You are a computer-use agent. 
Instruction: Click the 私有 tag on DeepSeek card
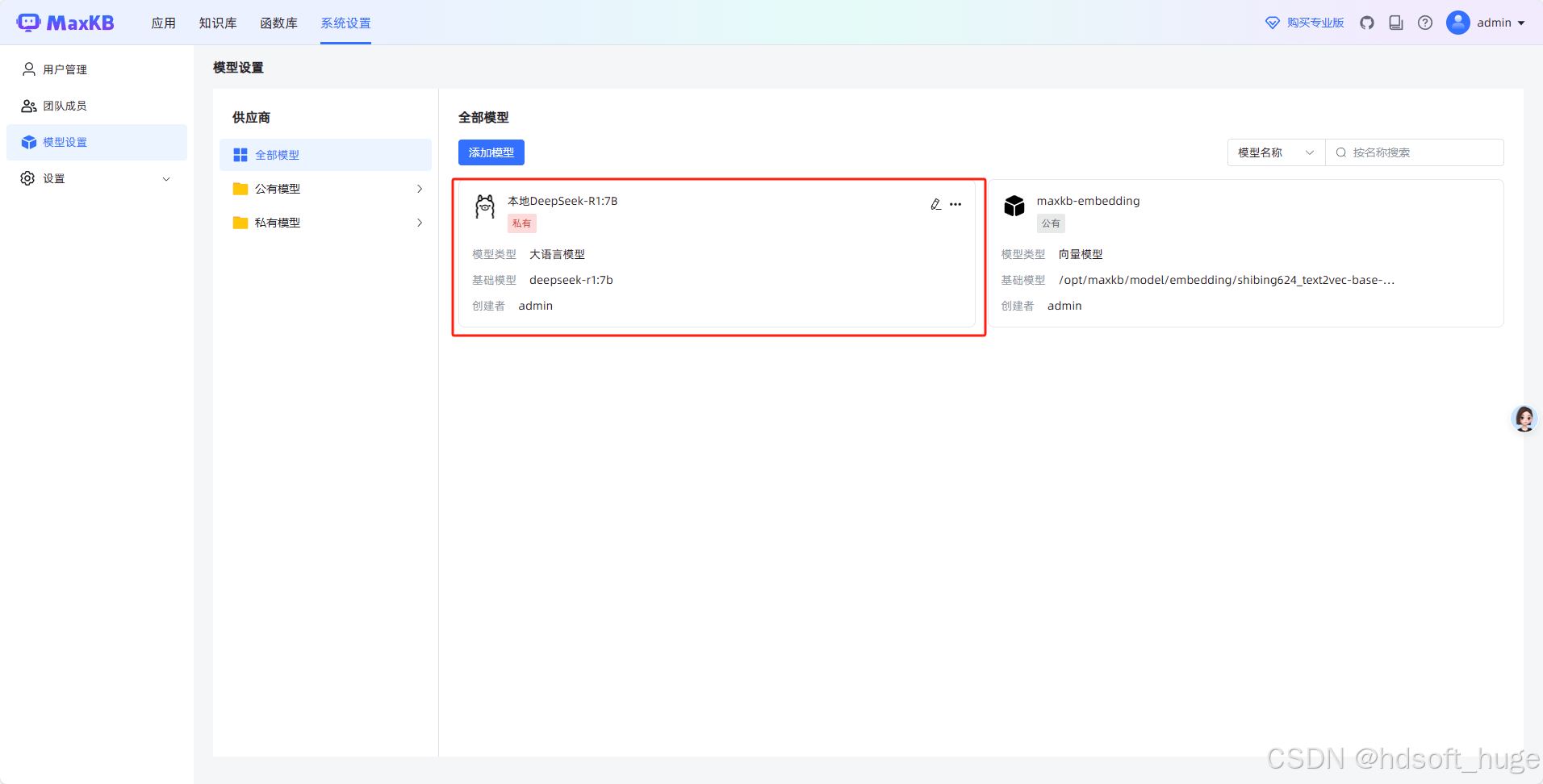coord(522,223)
